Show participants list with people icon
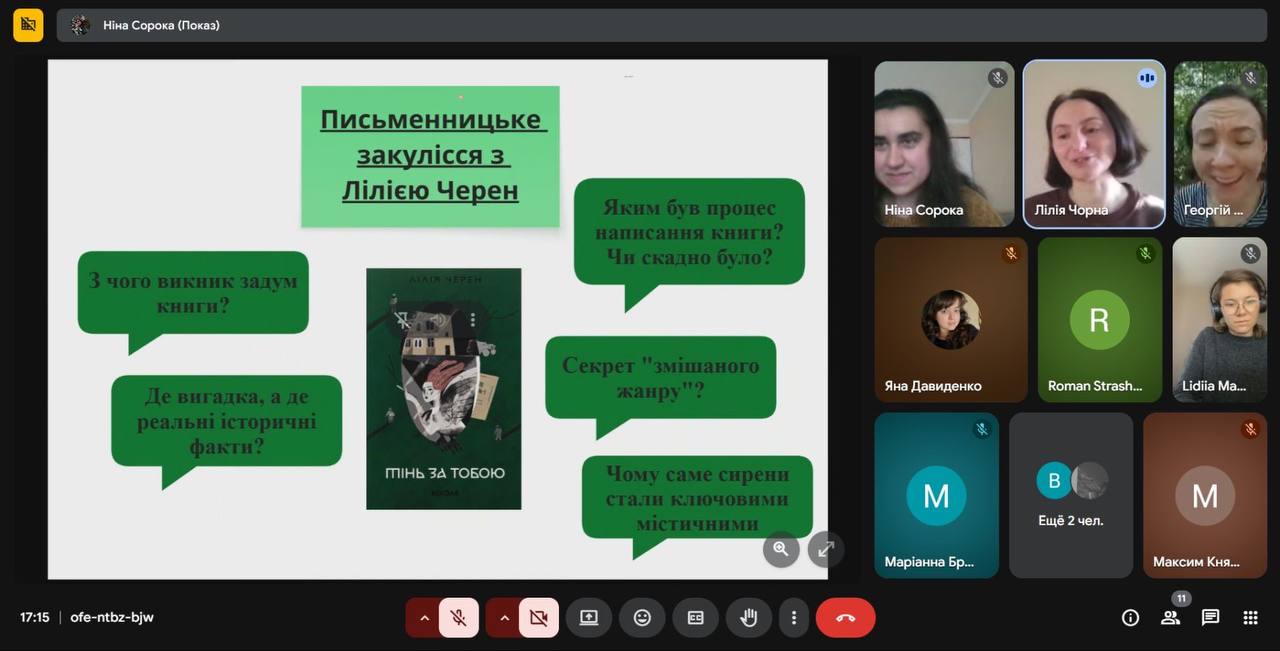This screenshot has height=651, width=1280. tap(1170, 618)
